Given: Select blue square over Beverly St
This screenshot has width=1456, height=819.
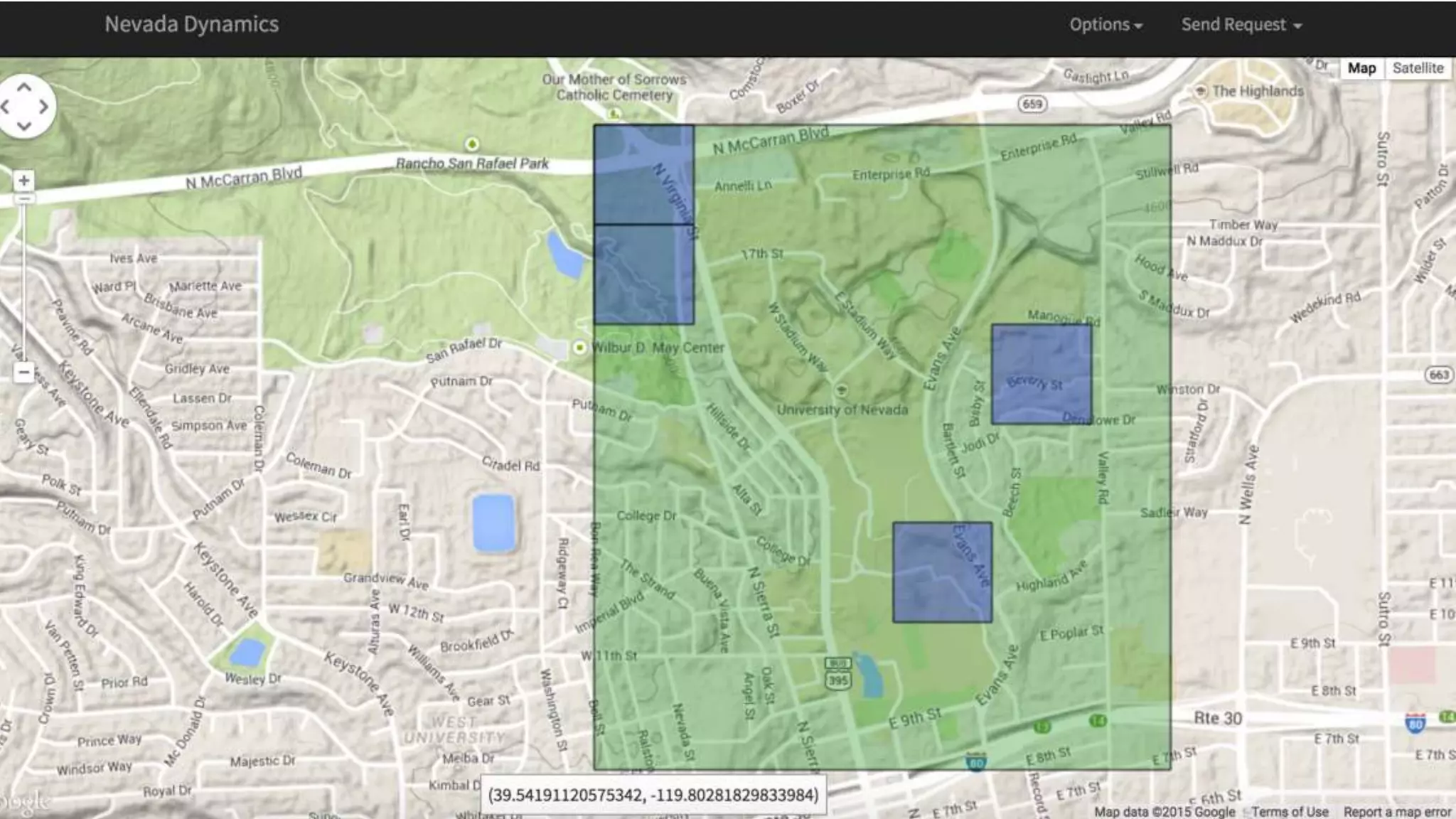Looking at the screenshot, I should point(1042,375).
